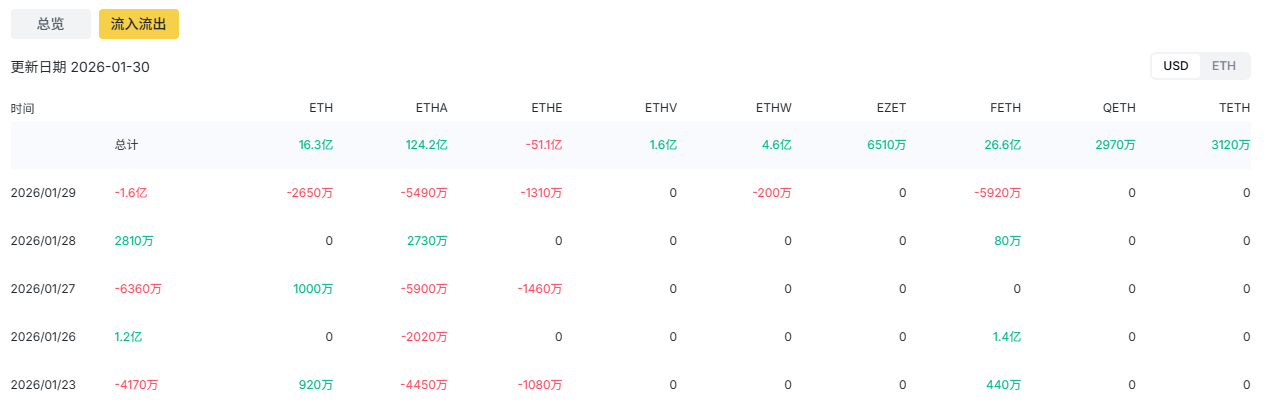This screenshot has height=414, width=1275.
Task: Click the ETHA column header
Action: (x=431, y=108)
